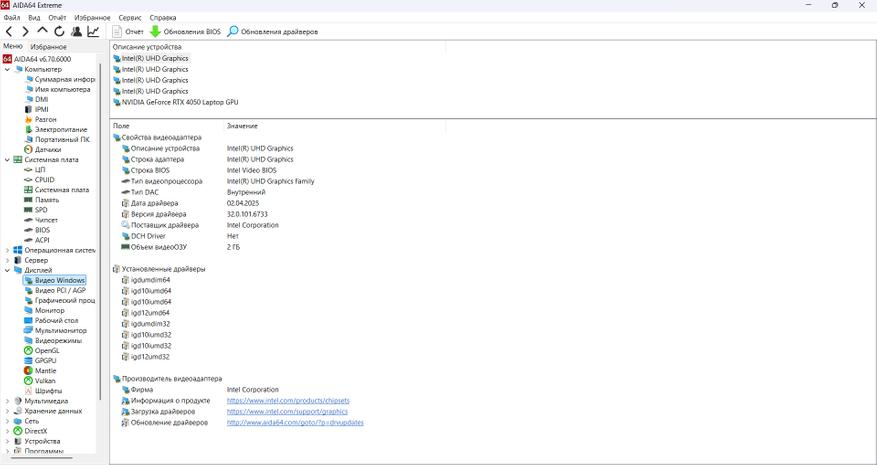This screenshot has width=877, height=465.
Task: Open the Мультимонитор tree item
Action: click(x=55, y=331)
